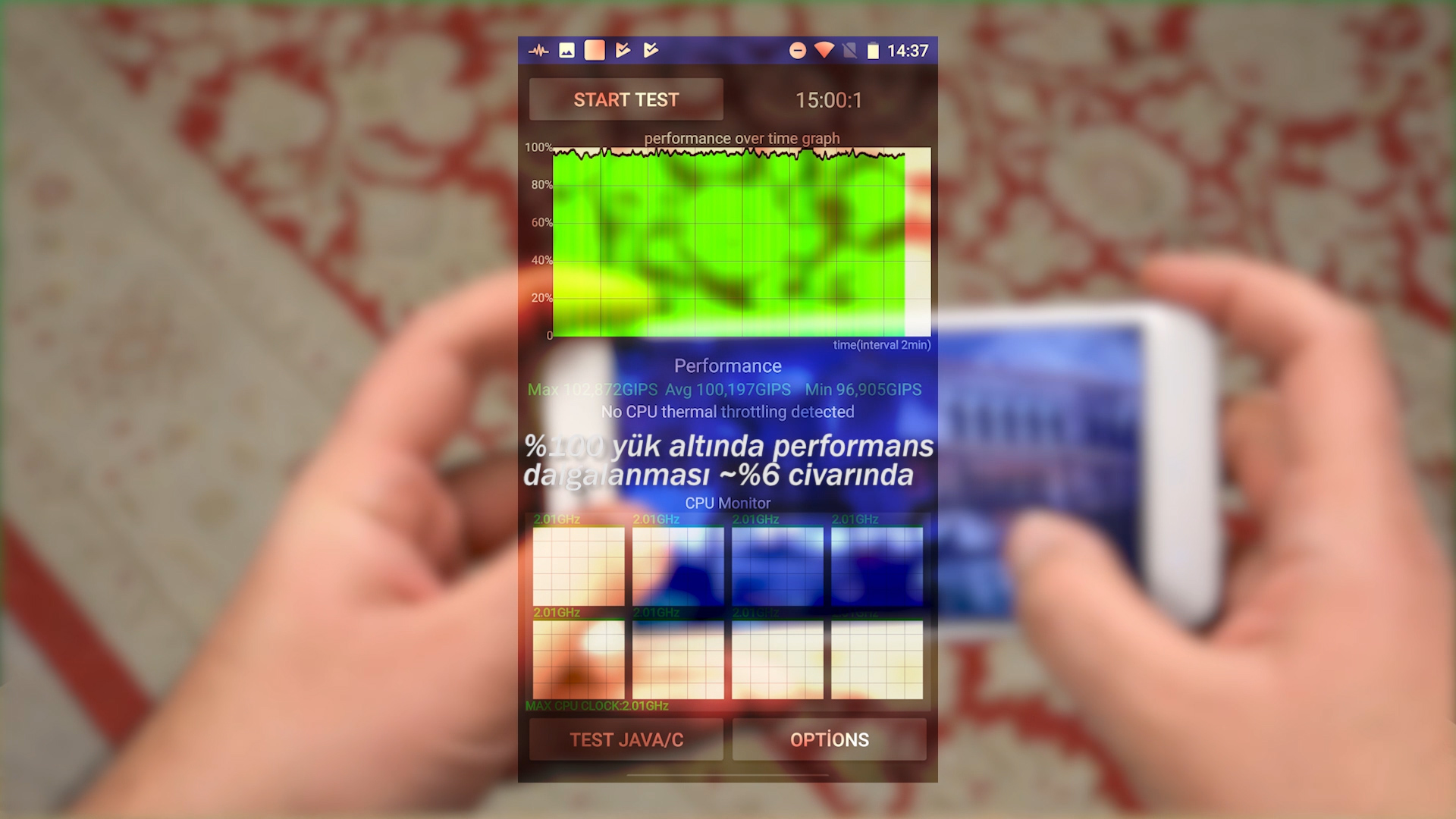Viewport: 1456px width, 819px height.
Task: Open OPTIONS menu
Action: [x=829, y=739]
